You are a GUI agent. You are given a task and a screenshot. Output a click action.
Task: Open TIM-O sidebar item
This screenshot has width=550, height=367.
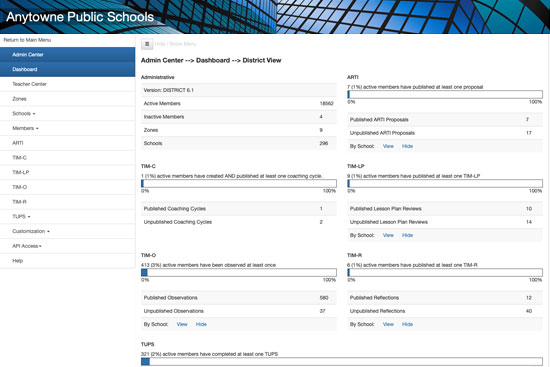pos(67,187)
